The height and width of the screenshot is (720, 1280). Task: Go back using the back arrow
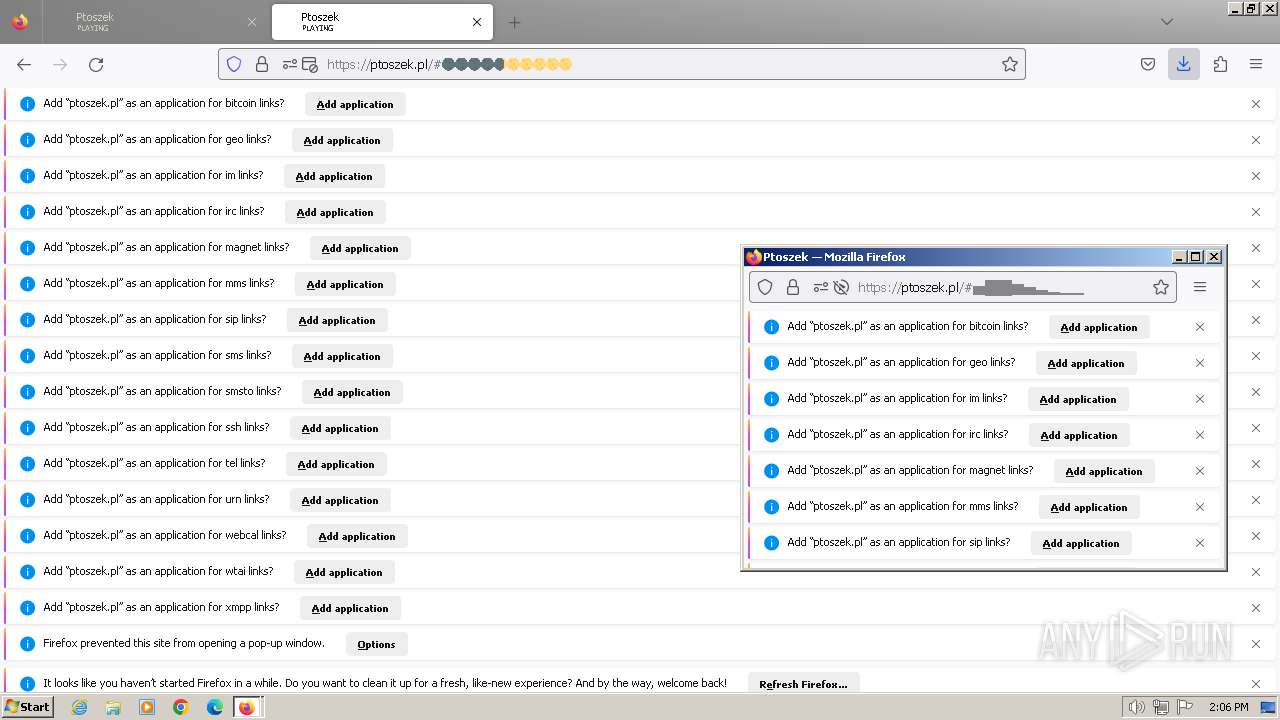24,64
